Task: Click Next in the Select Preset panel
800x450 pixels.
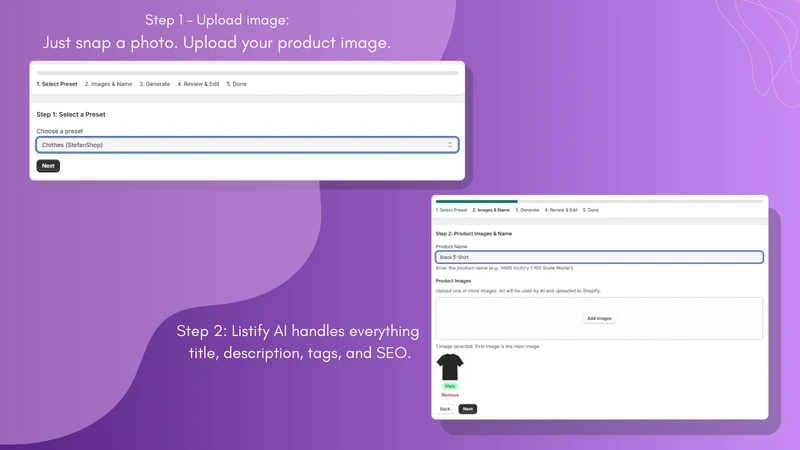Action: point(48,166)
